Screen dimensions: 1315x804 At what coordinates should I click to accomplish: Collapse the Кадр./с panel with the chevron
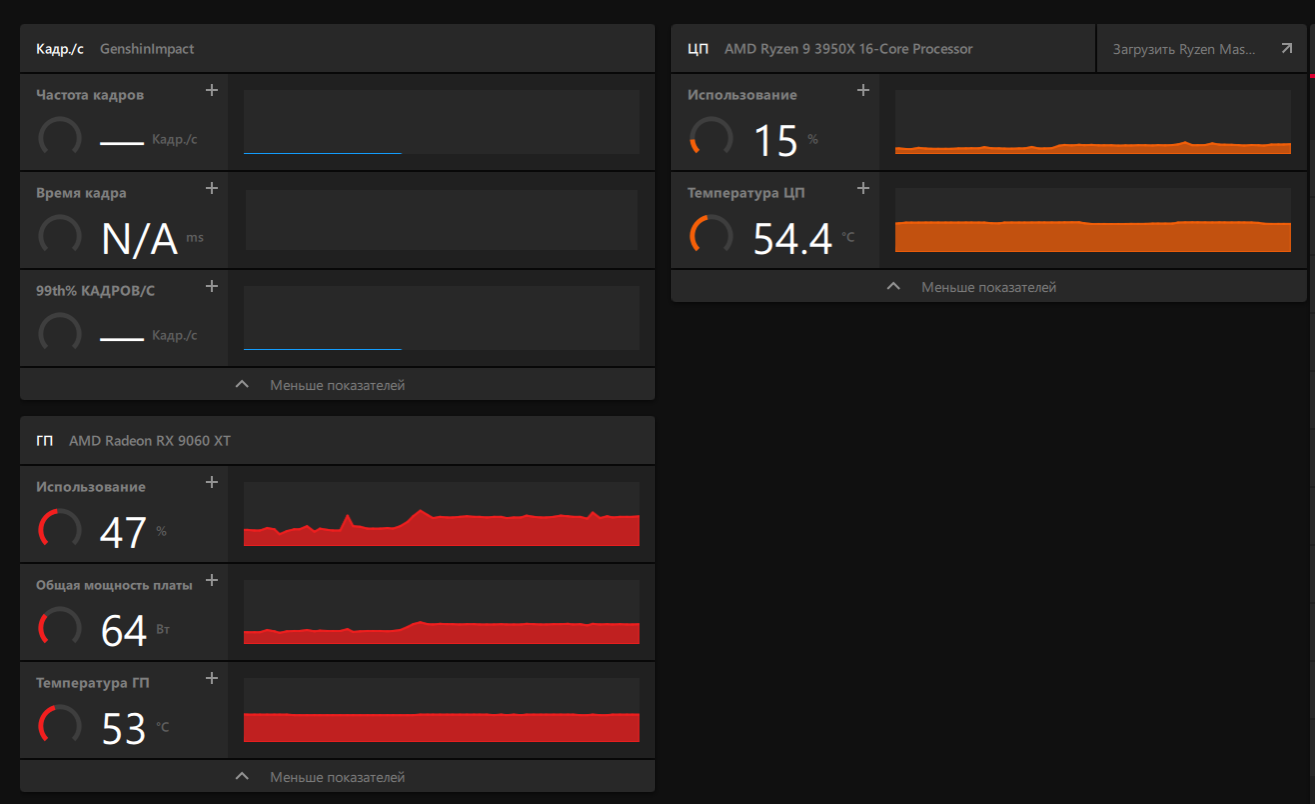click(242, 384)
